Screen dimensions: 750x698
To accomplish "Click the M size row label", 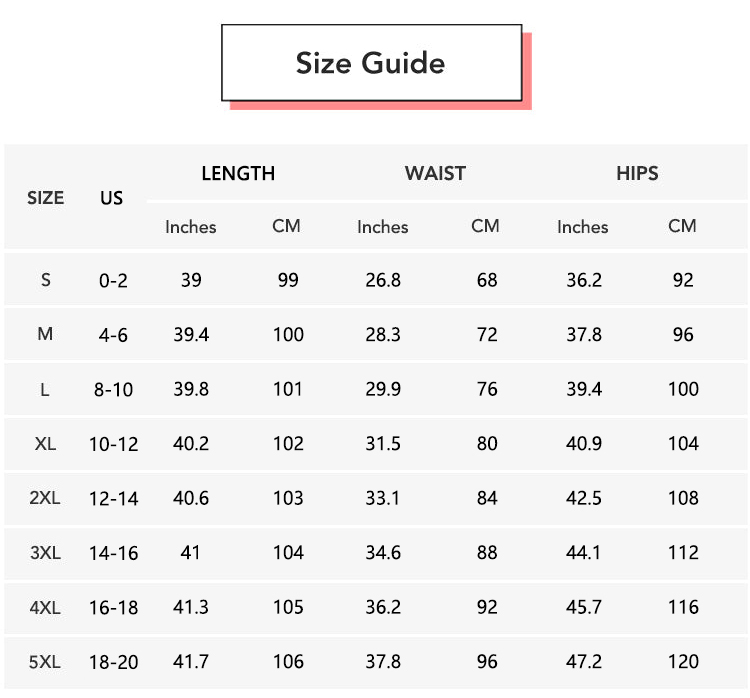I will click(x=45, y=334).
